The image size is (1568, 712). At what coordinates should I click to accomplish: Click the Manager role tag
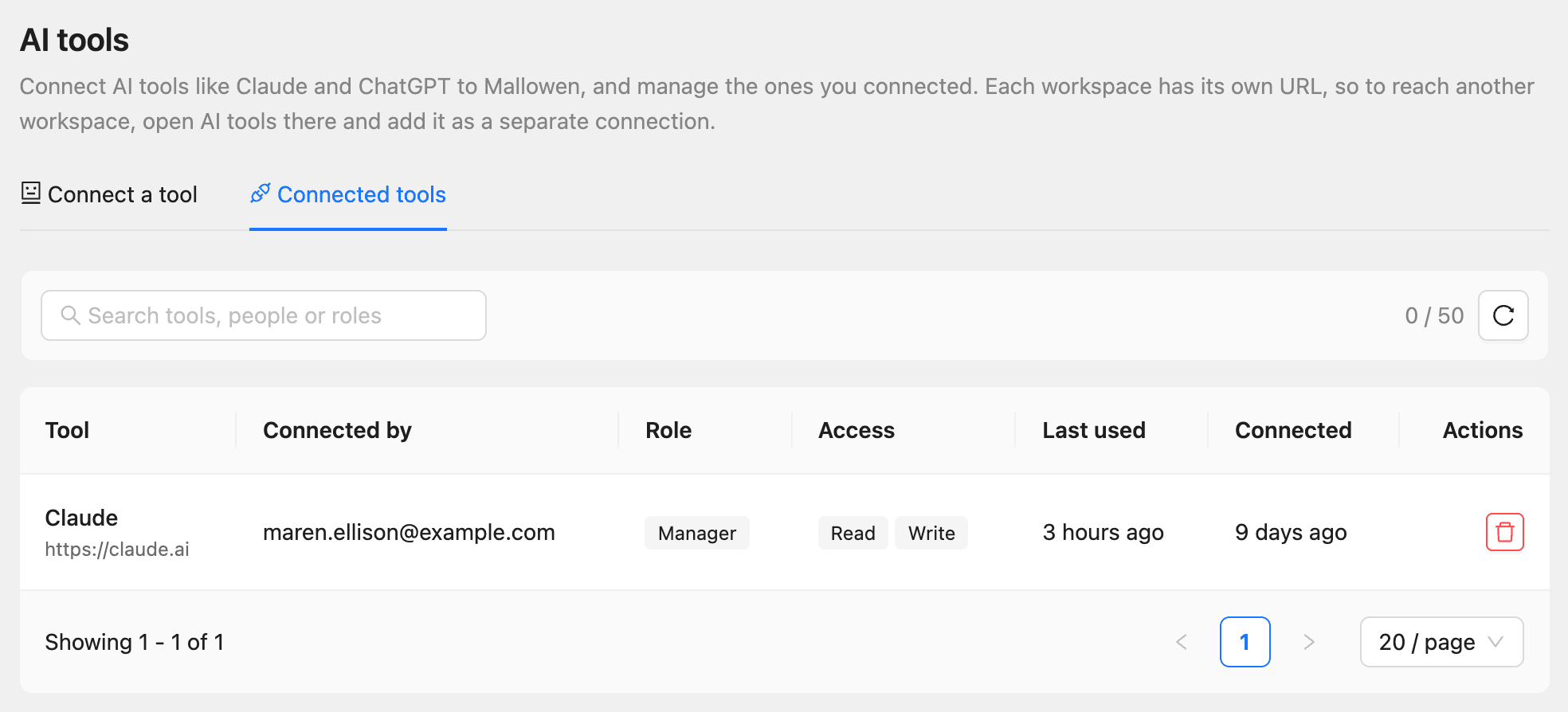697,533
